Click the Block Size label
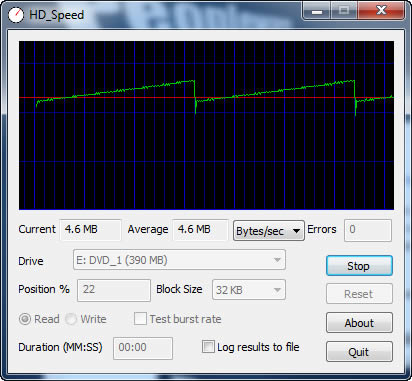Image resolution: width=412 pixels, height=381 pixels. pos(179,289)
